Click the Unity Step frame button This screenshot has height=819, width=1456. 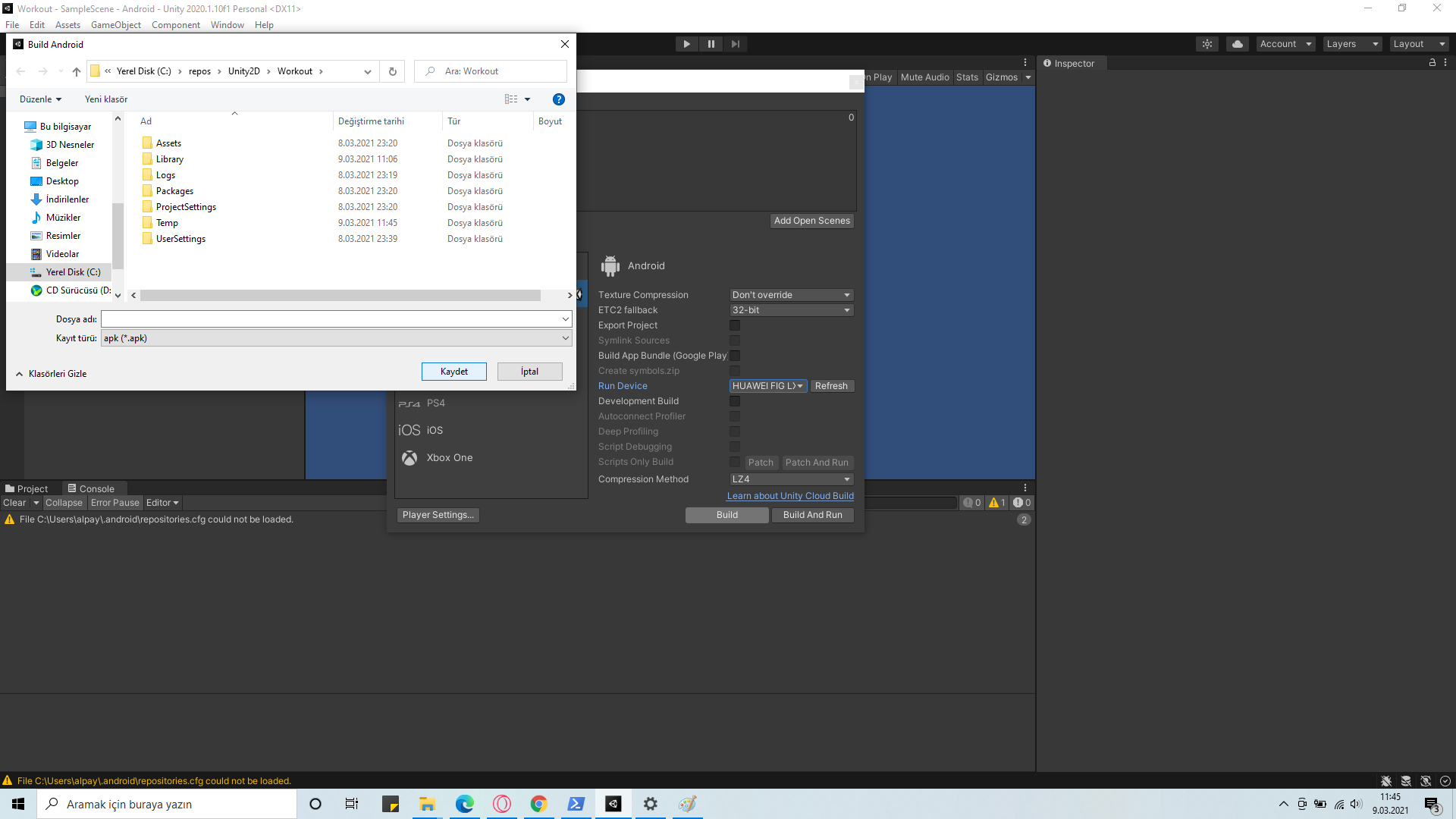click(x=736, y=44)
